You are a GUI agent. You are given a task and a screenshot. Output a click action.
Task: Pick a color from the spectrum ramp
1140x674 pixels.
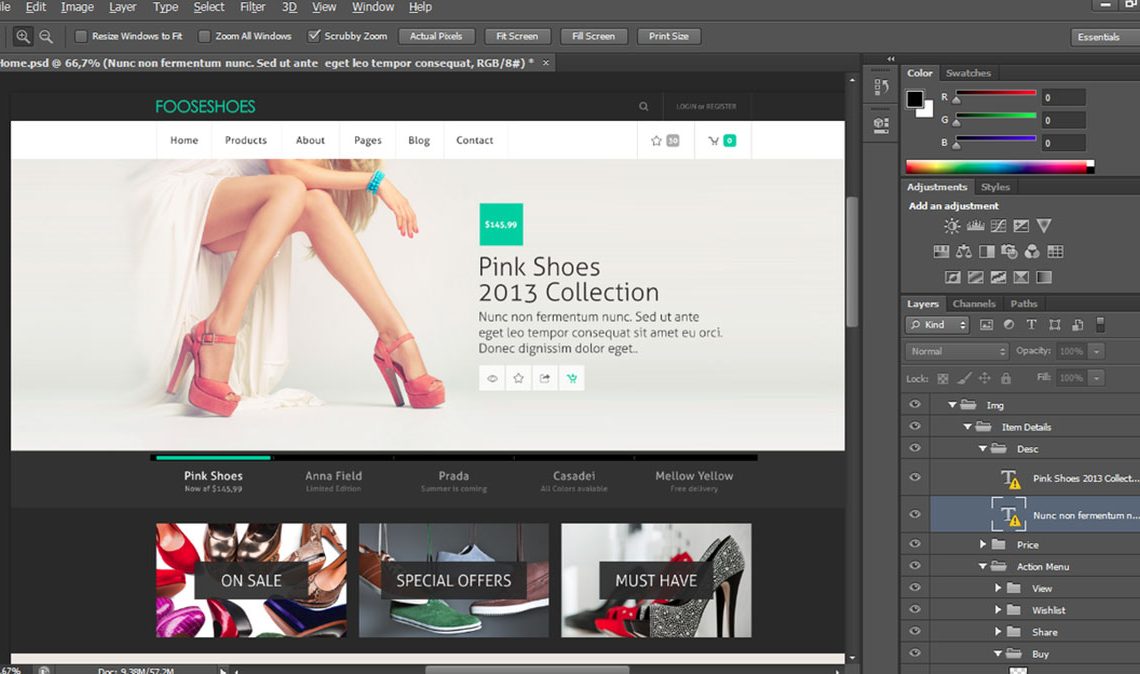(x=1000, y=165)
